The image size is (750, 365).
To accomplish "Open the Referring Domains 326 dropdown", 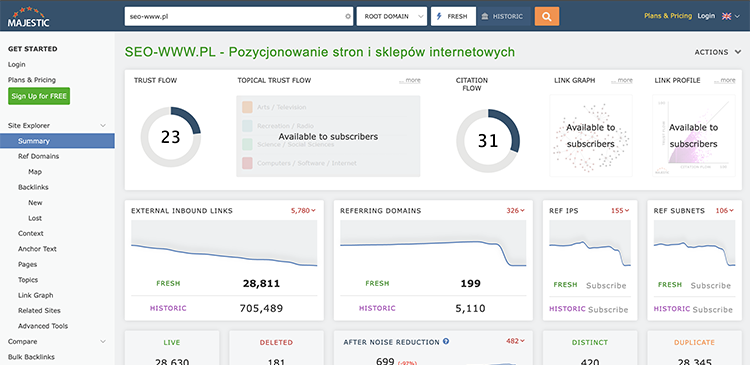I will (516, 210).
